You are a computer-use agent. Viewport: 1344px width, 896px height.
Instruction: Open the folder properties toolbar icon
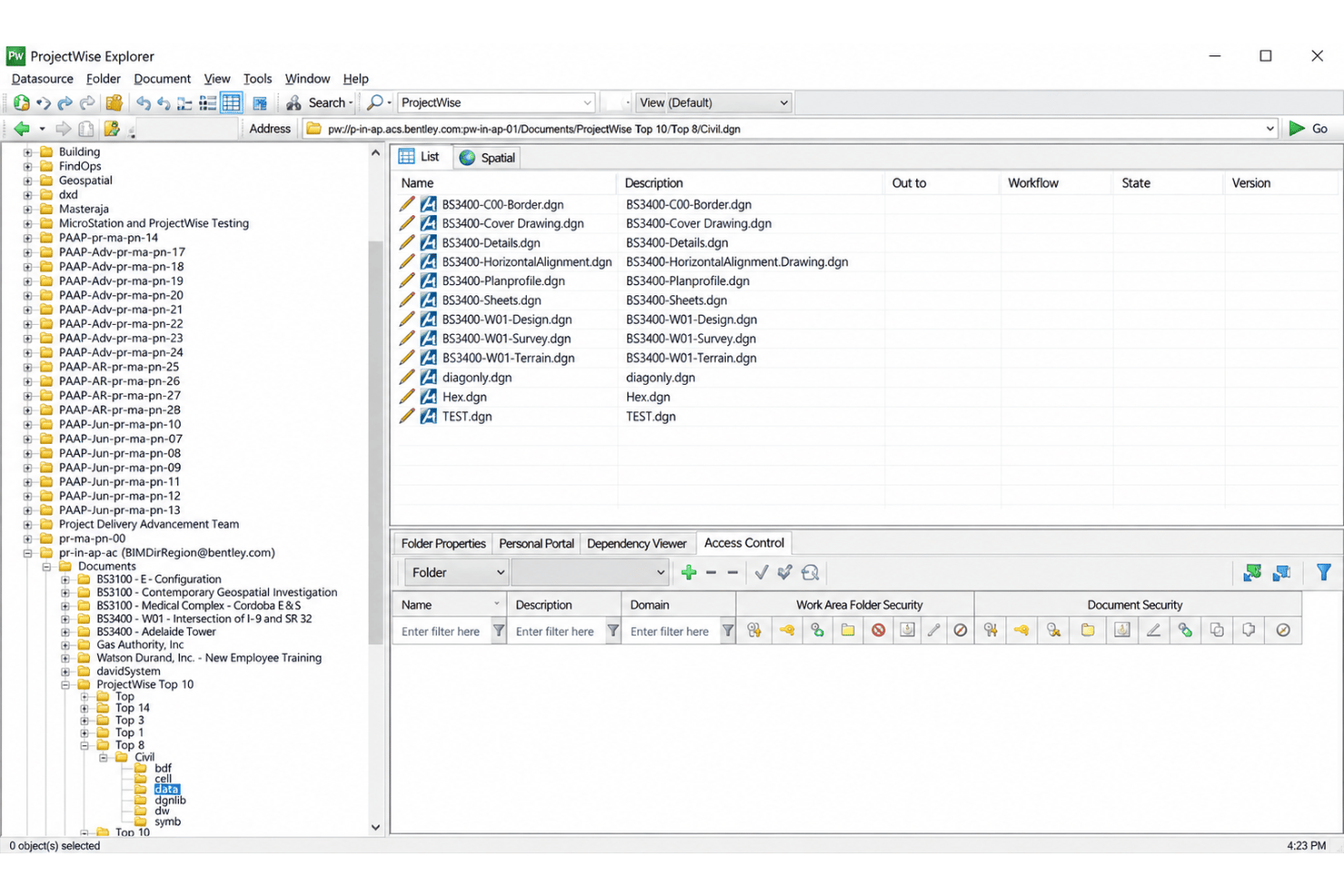pos(114,103)
